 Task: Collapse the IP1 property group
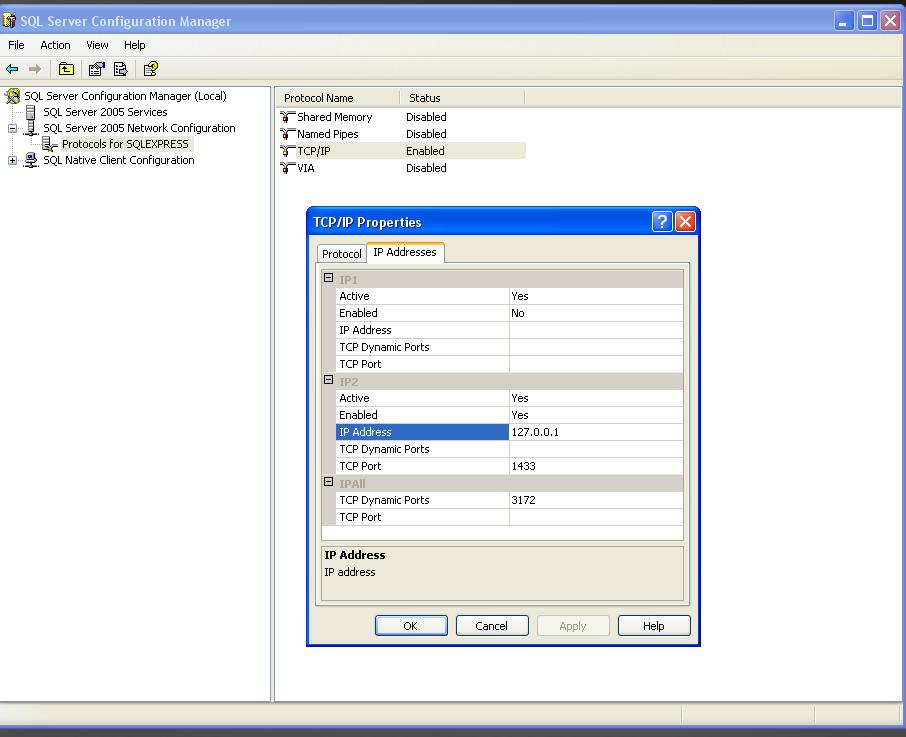[328, 278]
